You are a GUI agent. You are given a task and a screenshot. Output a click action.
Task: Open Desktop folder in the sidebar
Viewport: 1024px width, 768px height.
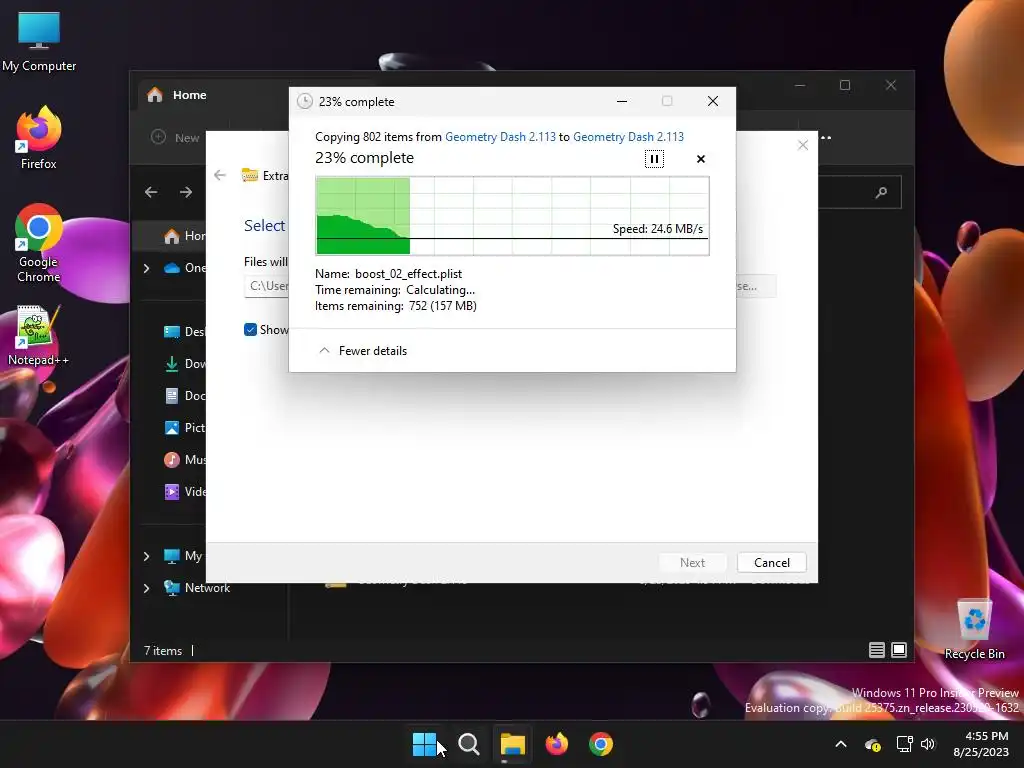click(183, 332)
